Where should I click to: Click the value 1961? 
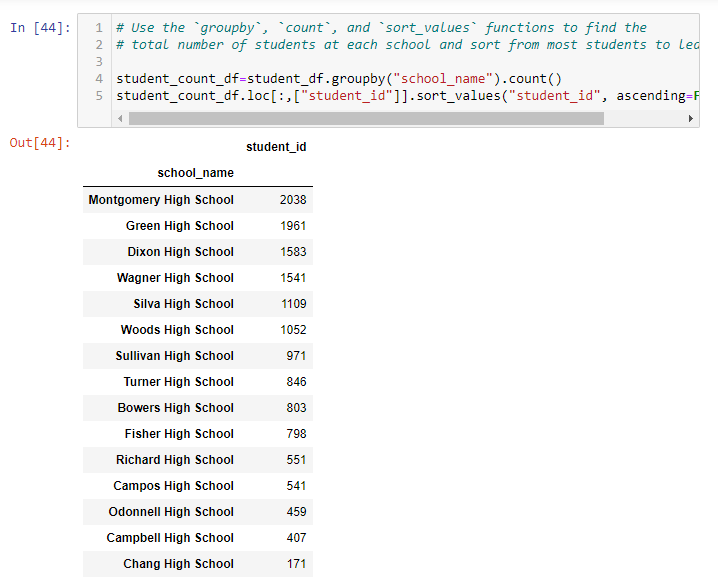click(293, 226)
